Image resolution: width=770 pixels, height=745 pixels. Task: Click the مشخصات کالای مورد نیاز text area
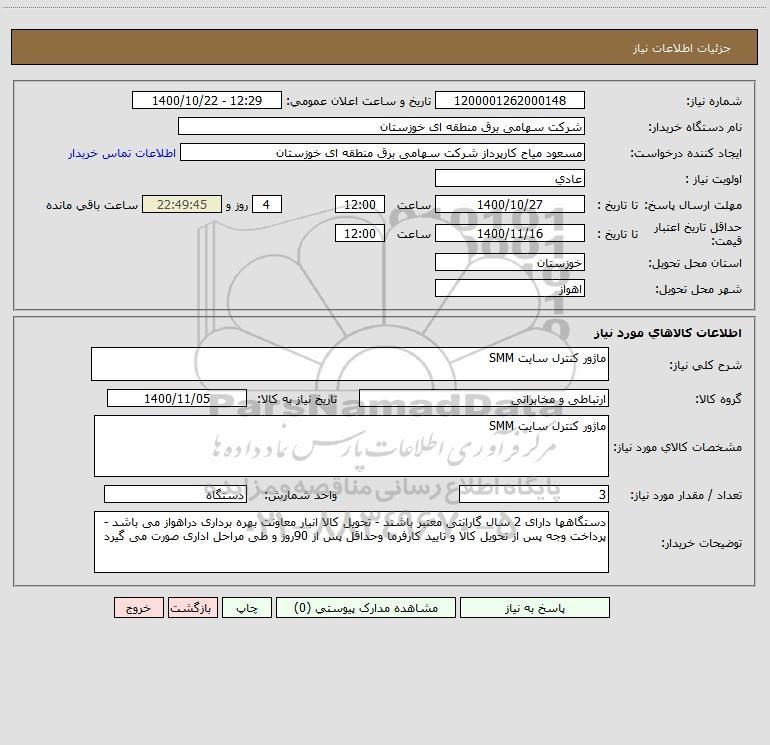click(x=351, y=446)
